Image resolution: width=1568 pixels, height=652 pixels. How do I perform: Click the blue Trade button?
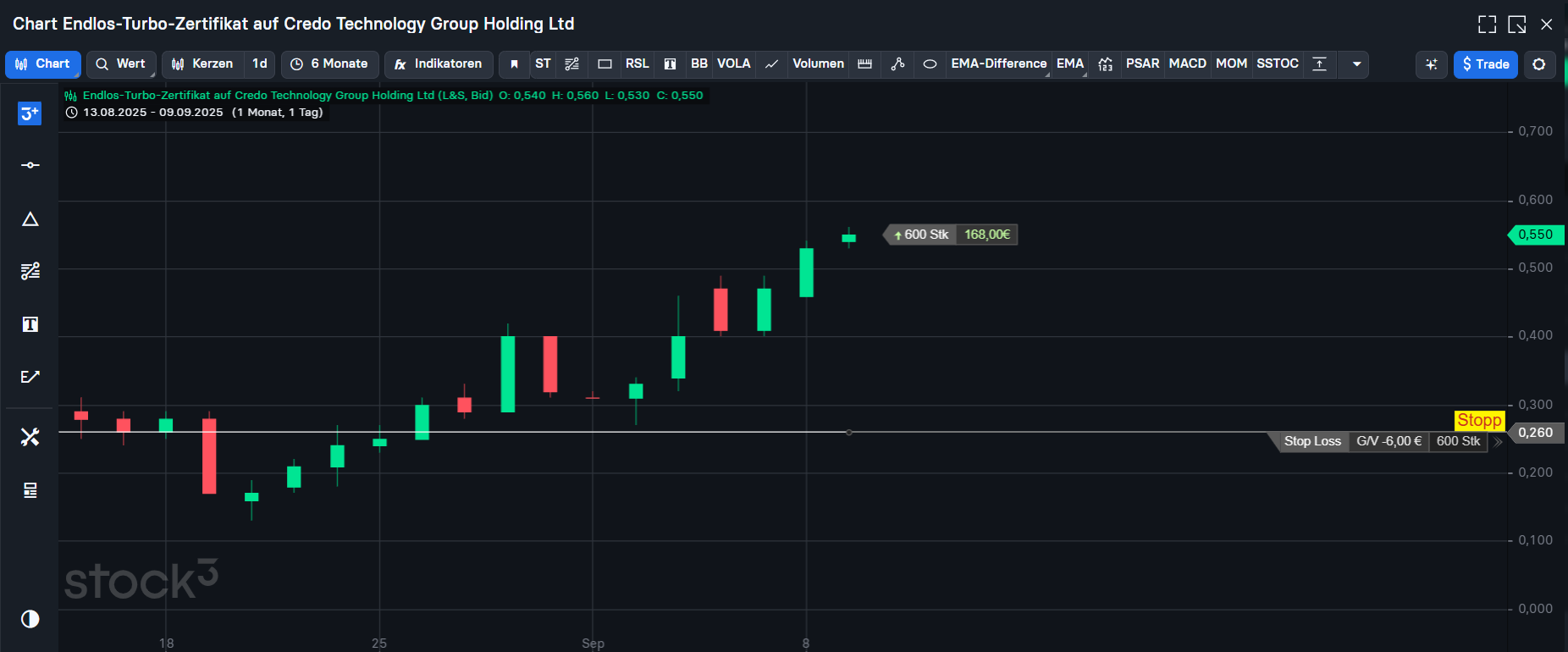pyautogui.click(x=1485, y=64)
